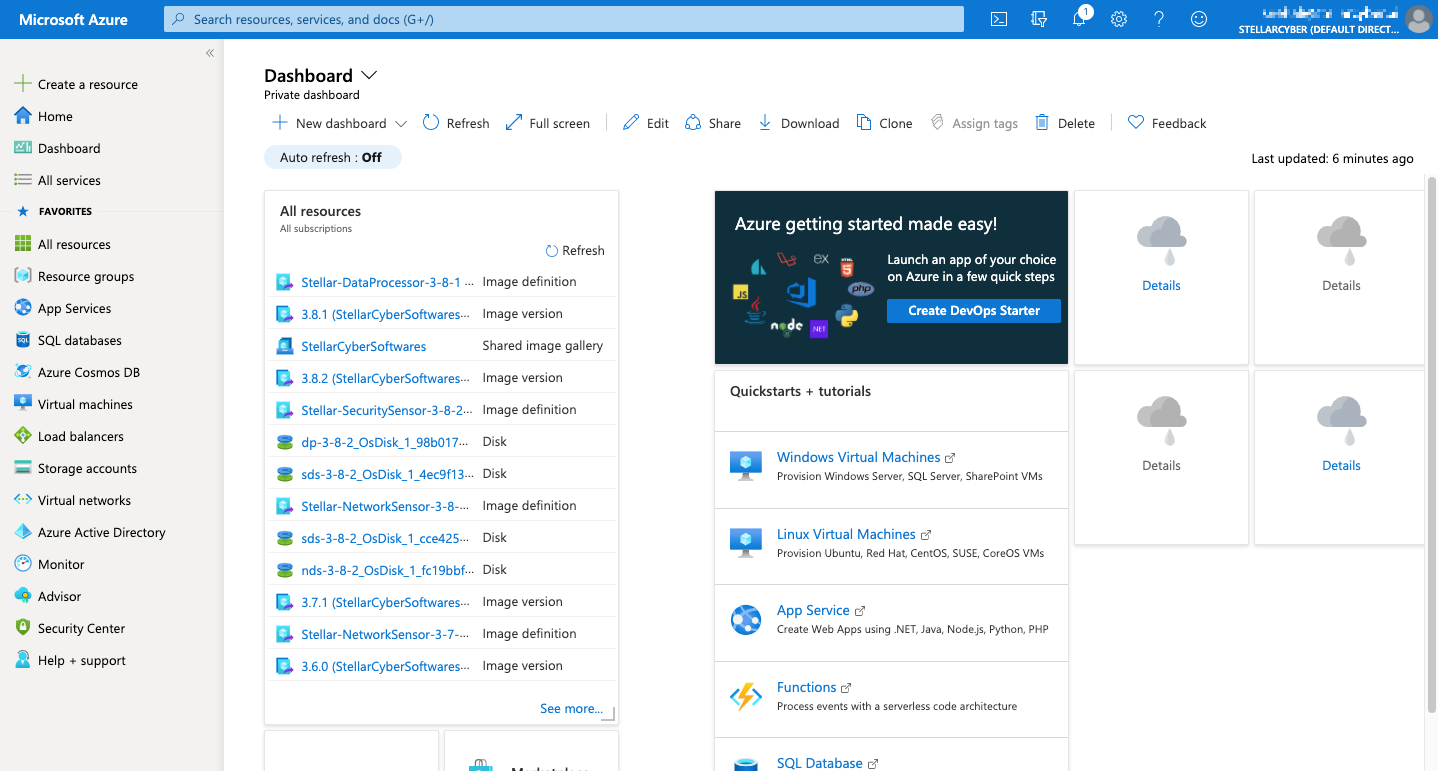The image size is (1438, 771).
Task: Open the directory and subscription filter icon
Action: [1039, 19]
